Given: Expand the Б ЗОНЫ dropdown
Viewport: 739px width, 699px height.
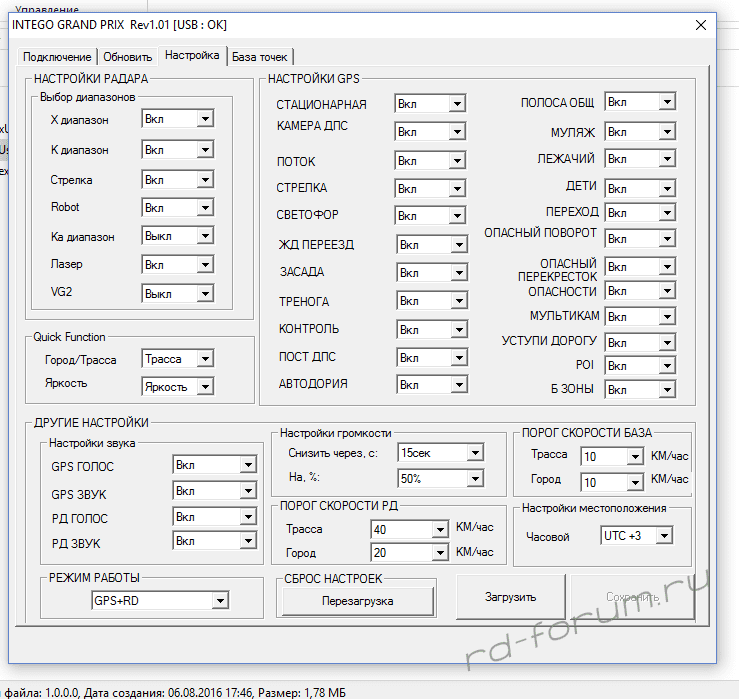Looking at the screenshot, I should (640, 389).
